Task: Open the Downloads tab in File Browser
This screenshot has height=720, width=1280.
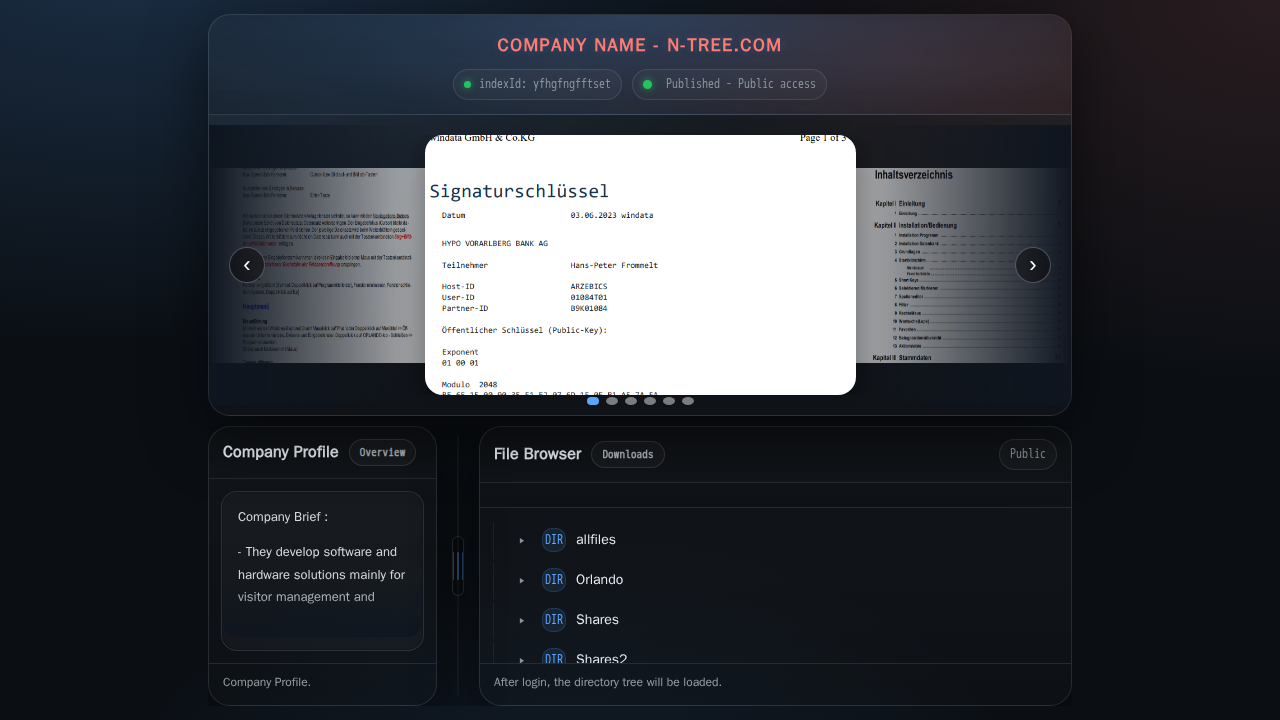Action: pyautogui.click(x=628, y=455)
